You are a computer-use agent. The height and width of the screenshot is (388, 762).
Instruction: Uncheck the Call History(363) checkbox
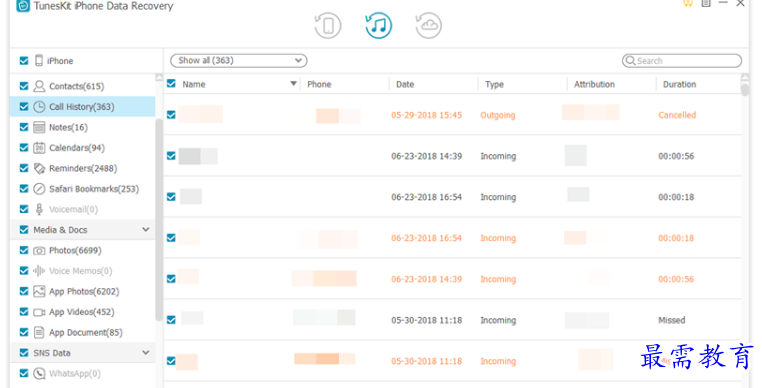pyautogui.click(x=24, y=106)
